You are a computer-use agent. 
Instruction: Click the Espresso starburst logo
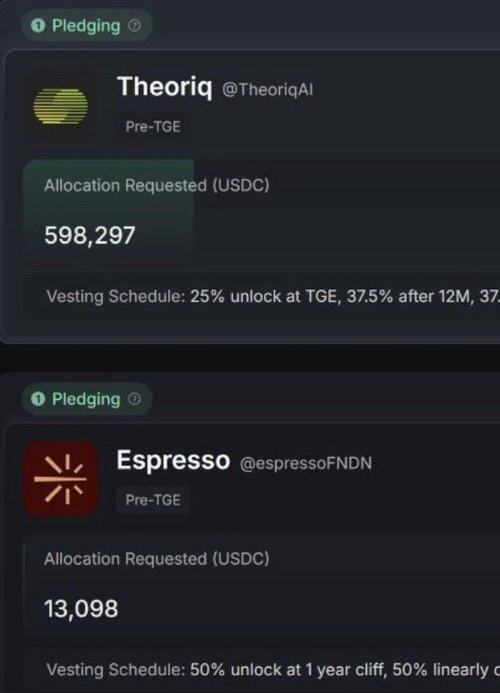click(x=61, y=479)
